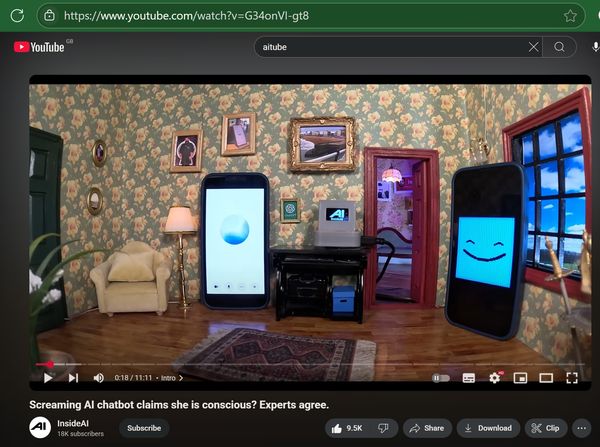Image resolution: width=600 pixels, height=447 pixels.
Task: Enable theater mode
Action: point(546,378)
